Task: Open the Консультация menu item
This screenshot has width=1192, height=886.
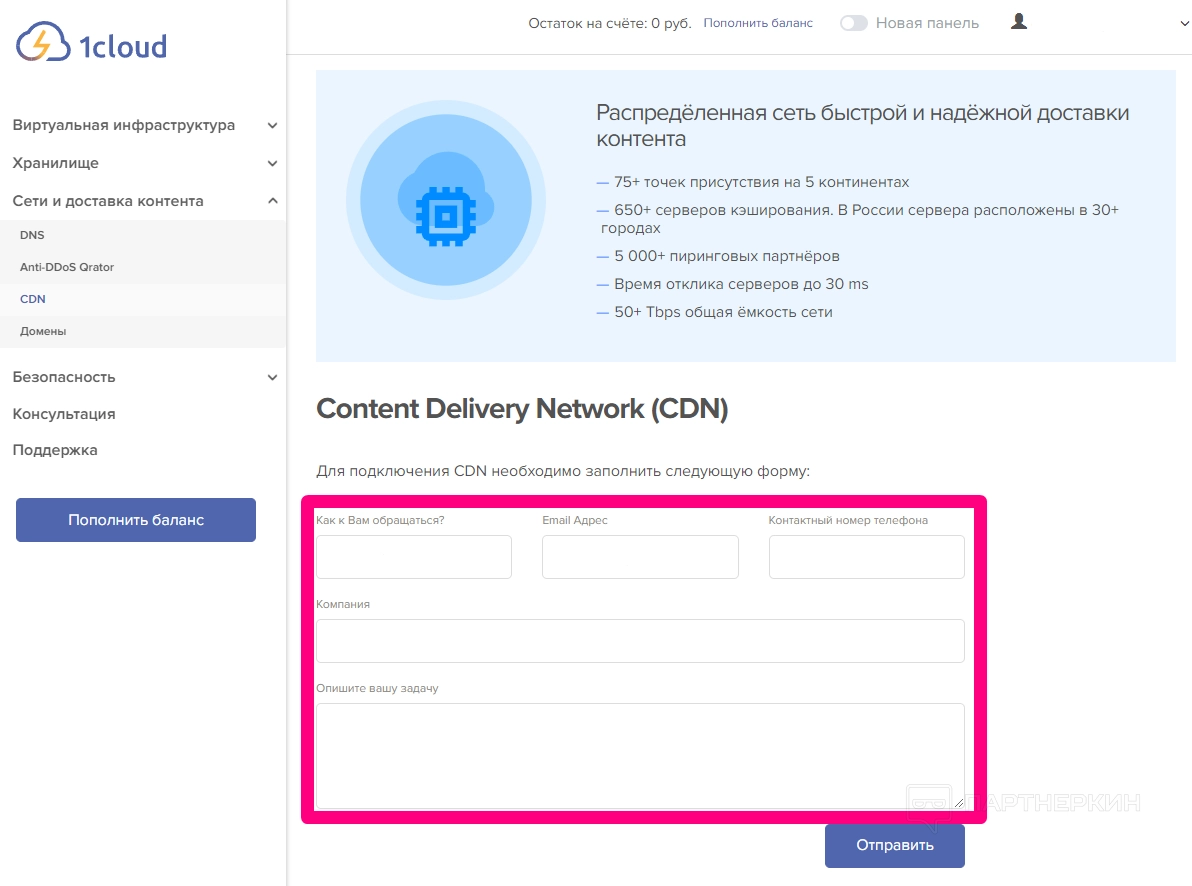Action: pos(64,414)
